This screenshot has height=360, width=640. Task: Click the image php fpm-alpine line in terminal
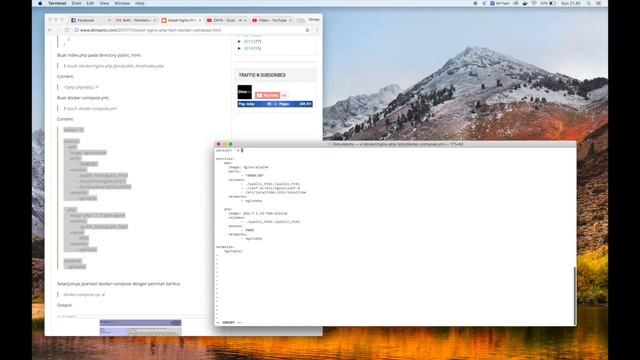click(x=258, y=213)
